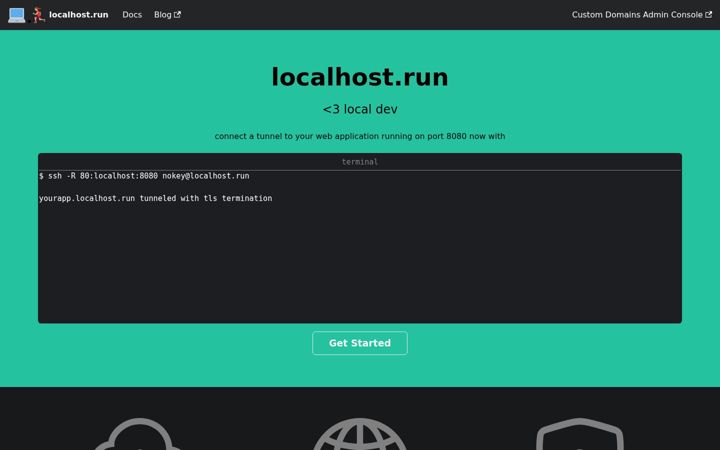Click the shield feature icon
Image resolution: width=720 pixels, height=450 pixels.
(580, 434)
